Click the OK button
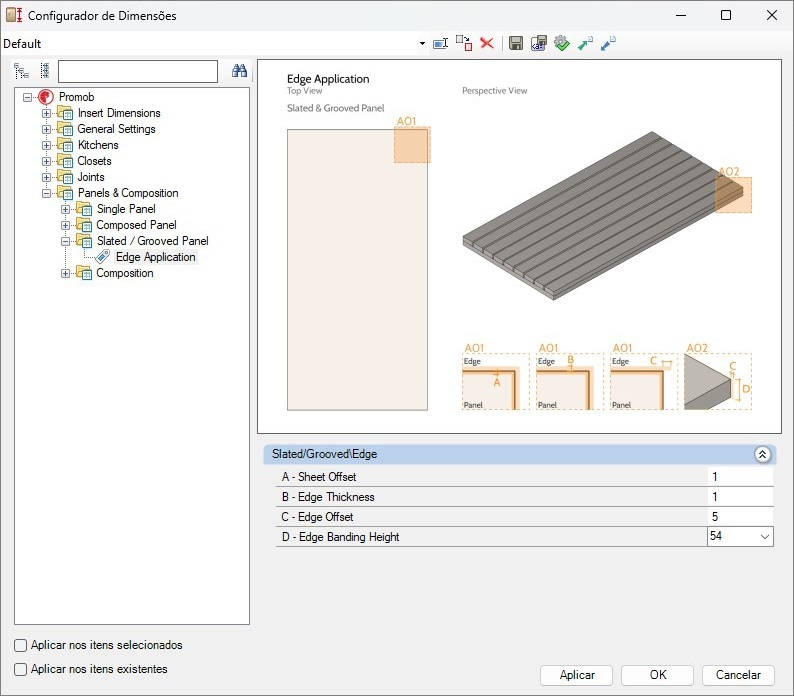The width and height of the screenshot is (794, 696). point(657,675)
